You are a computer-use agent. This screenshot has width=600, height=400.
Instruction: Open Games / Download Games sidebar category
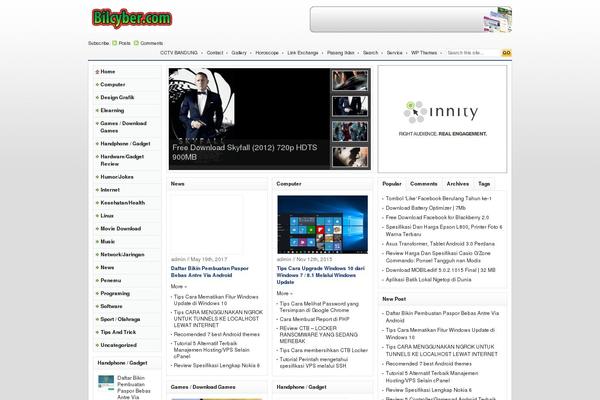pyautogui.click(x=123, y=127)
